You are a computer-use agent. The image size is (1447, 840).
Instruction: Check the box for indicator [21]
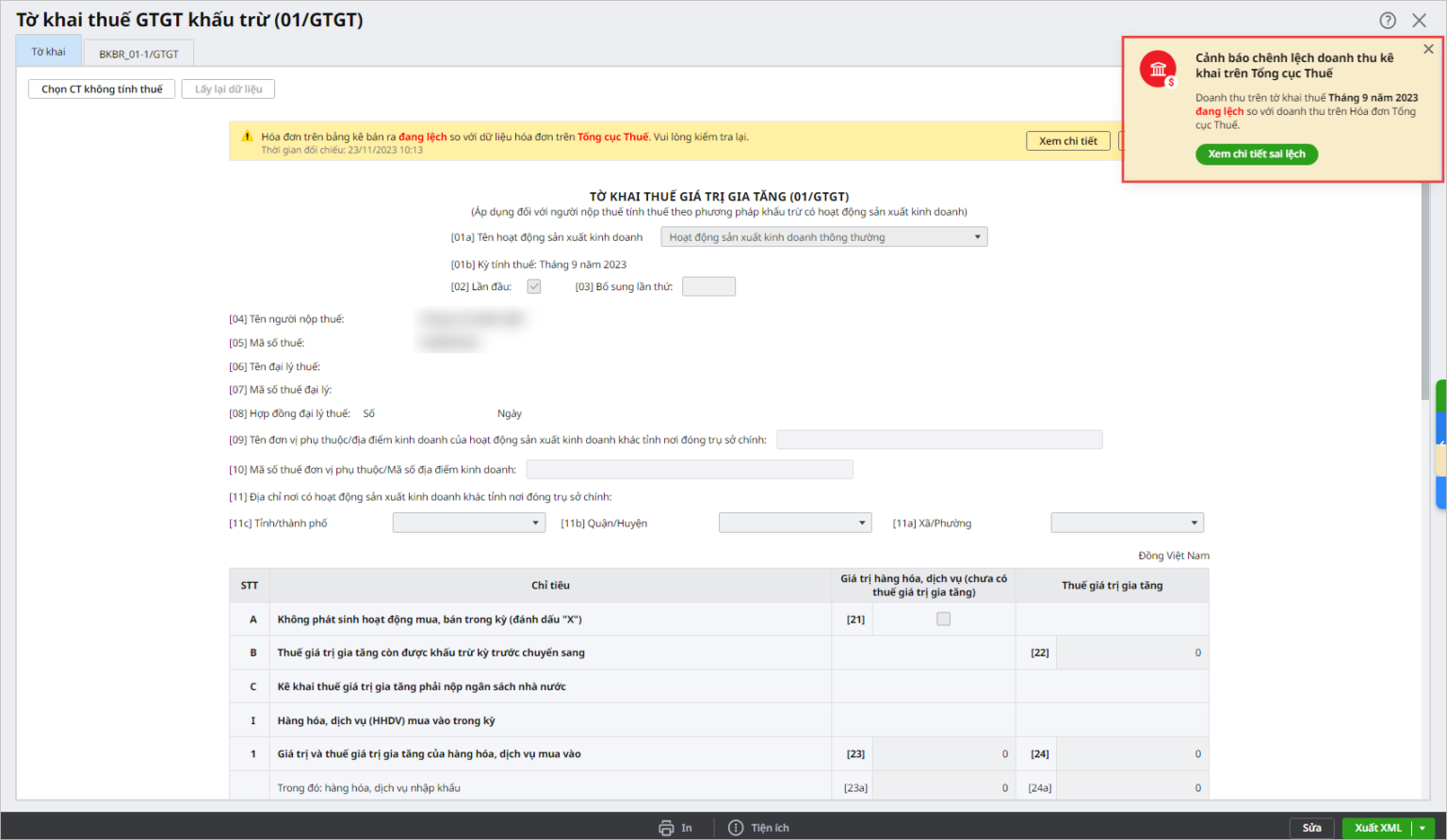(943, 619)
